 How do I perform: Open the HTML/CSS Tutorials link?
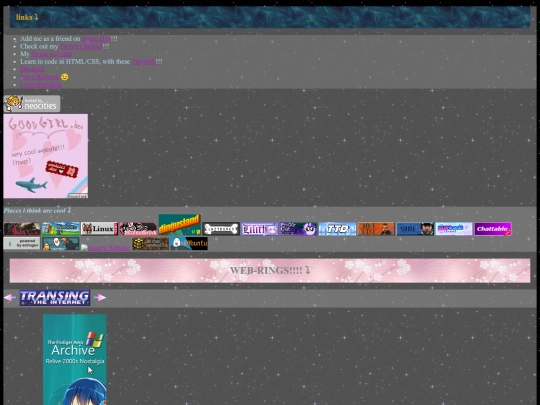(144, 62)
